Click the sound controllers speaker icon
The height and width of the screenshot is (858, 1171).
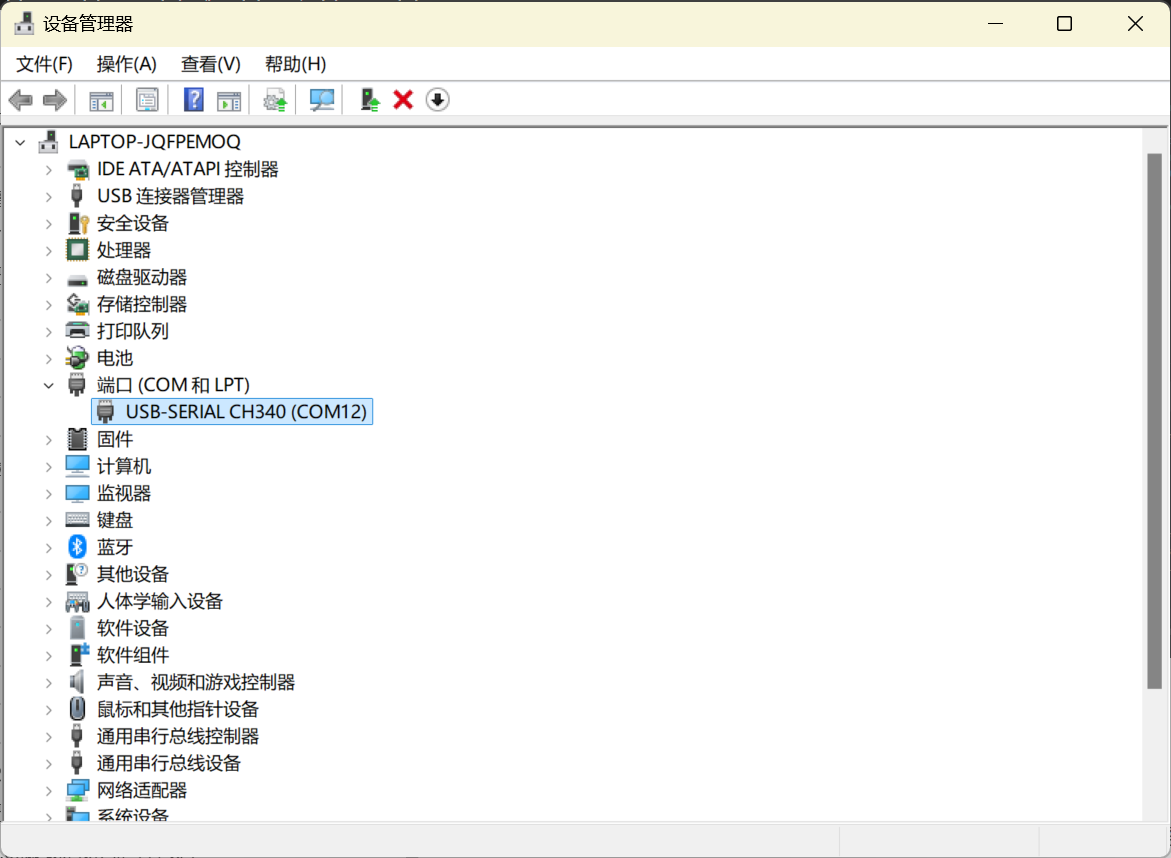[x=76, y=682]
